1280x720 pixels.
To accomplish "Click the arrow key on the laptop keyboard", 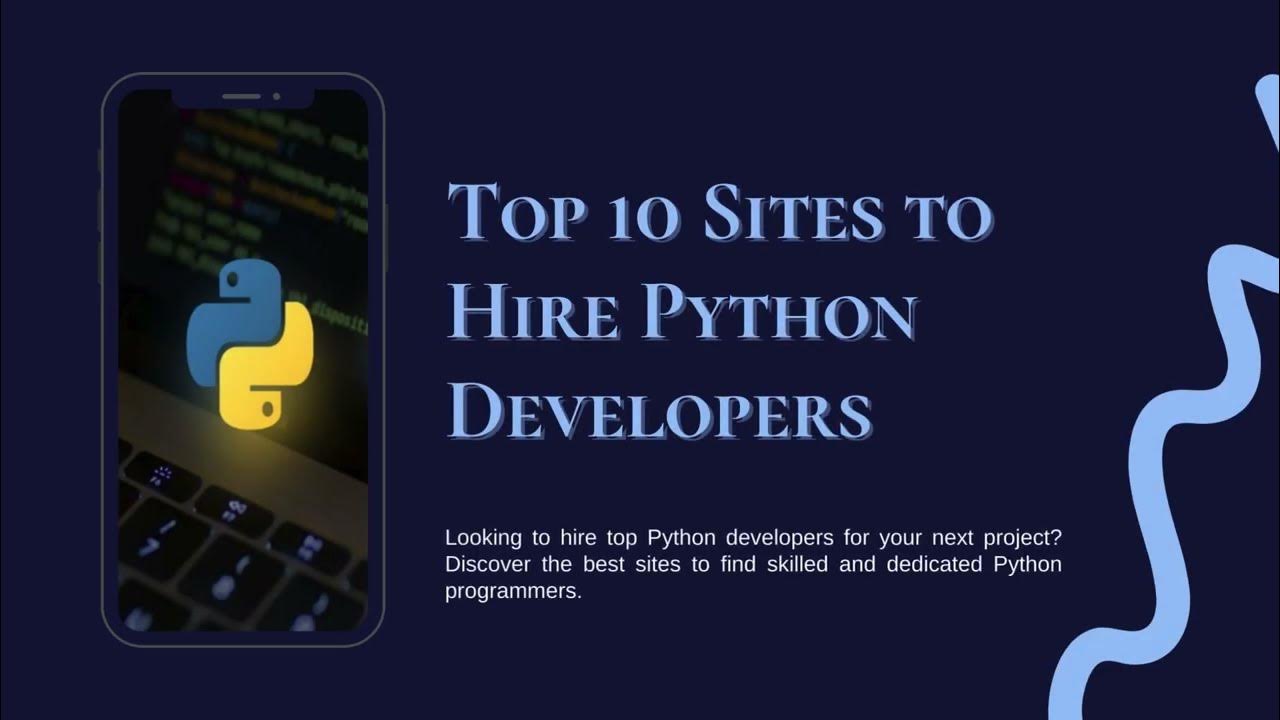I will [x=150, y=545].
